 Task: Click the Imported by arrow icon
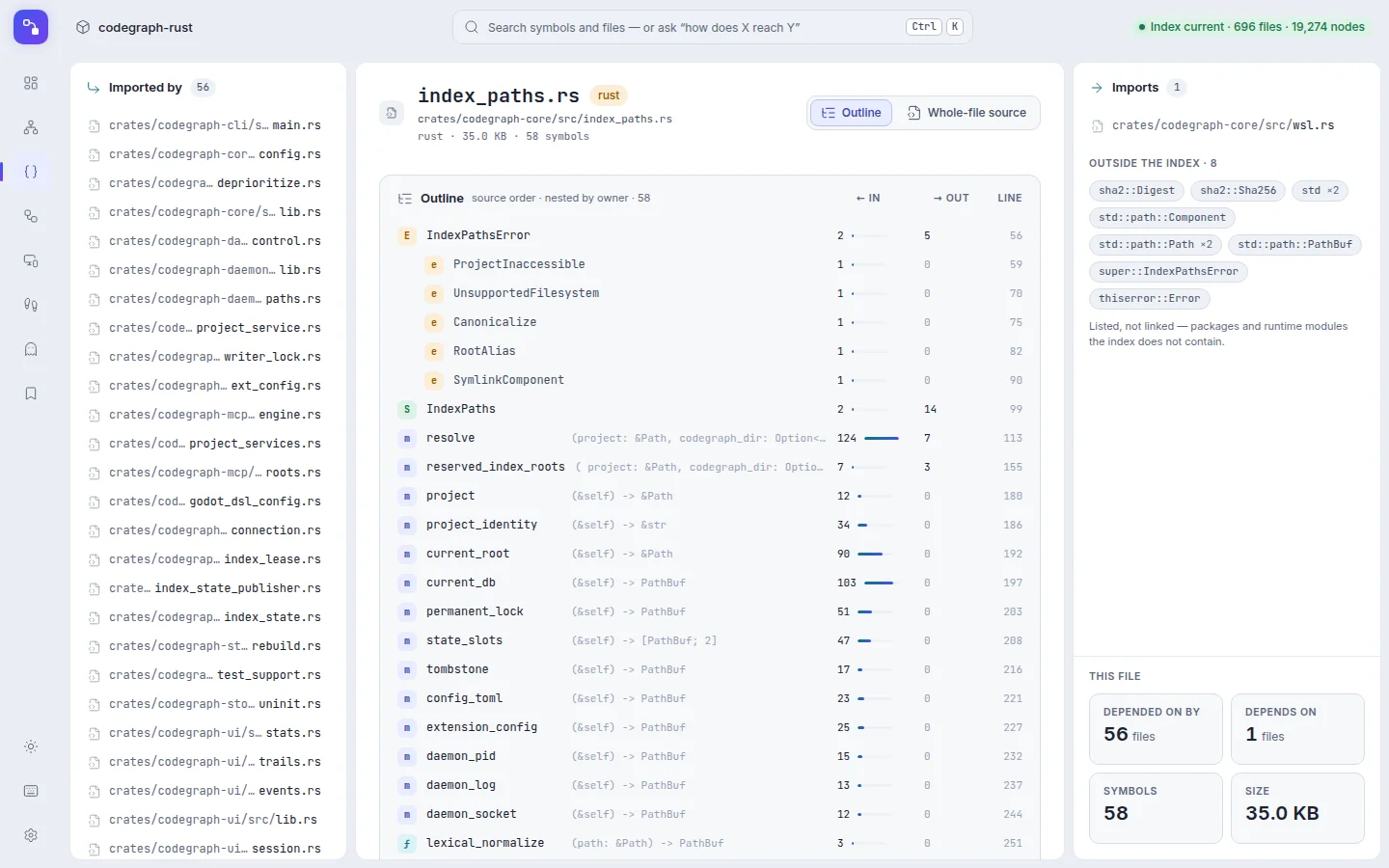pos(94,88)
